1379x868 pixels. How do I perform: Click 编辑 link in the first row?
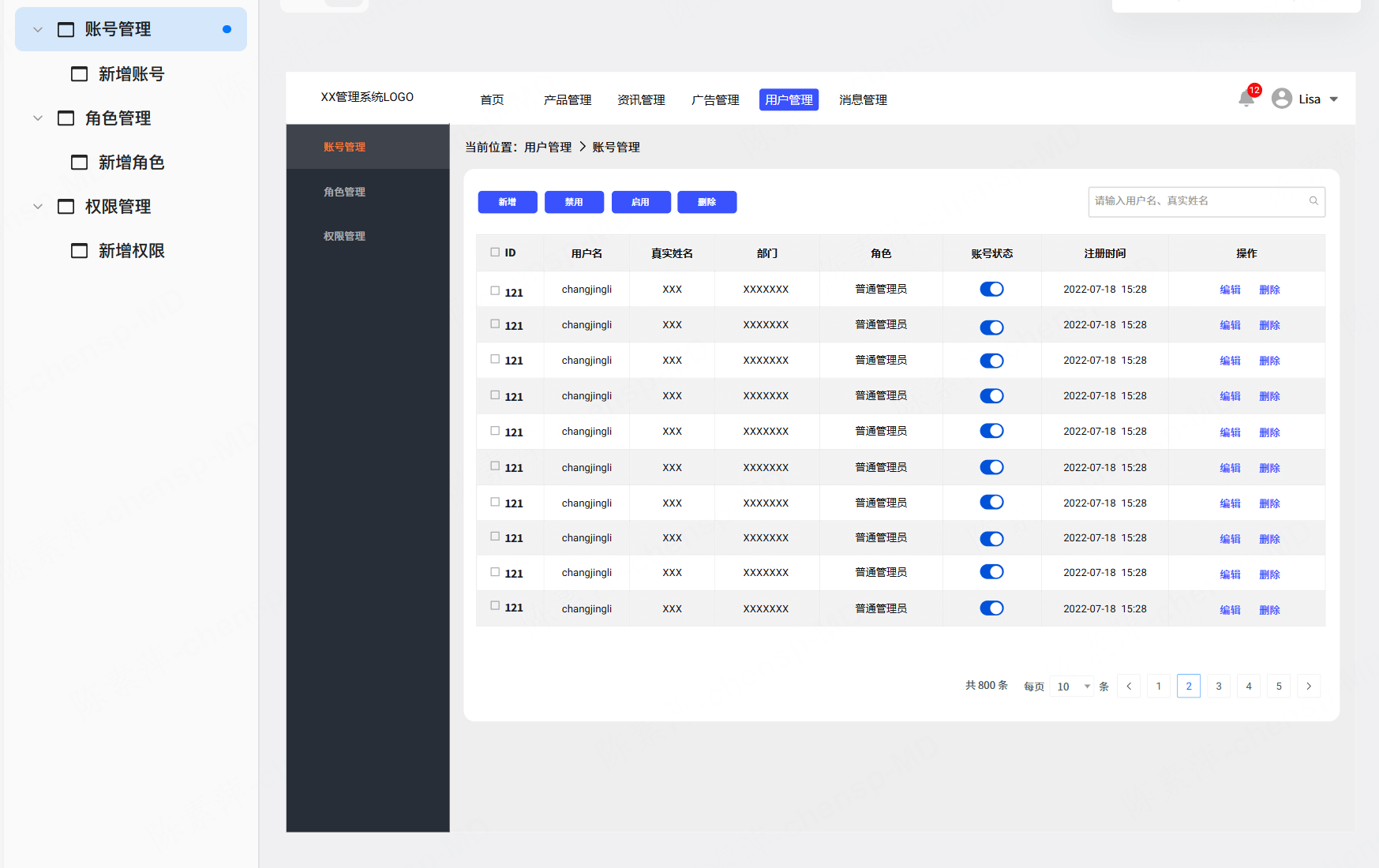coord(1230,290)
